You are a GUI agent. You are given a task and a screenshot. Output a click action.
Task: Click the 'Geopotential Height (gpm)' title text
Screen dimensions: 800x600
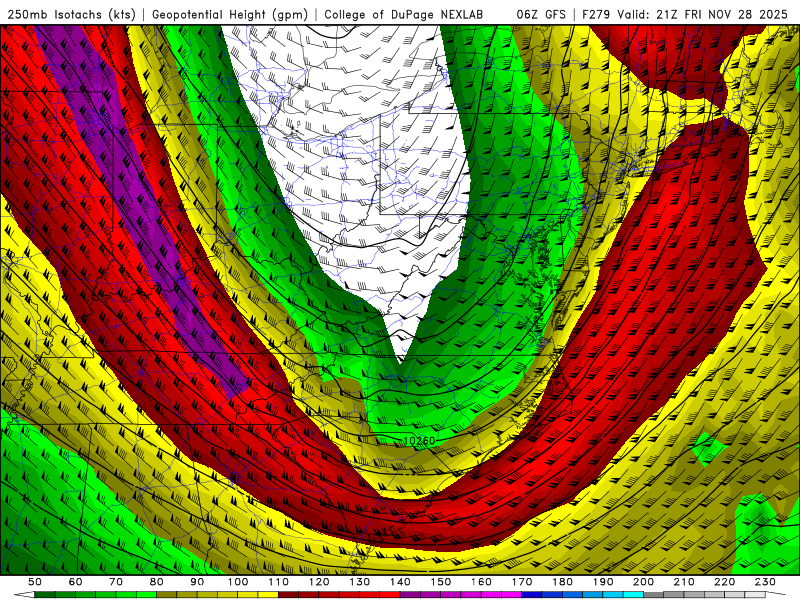pyautogui.click(x=230, y=14)
